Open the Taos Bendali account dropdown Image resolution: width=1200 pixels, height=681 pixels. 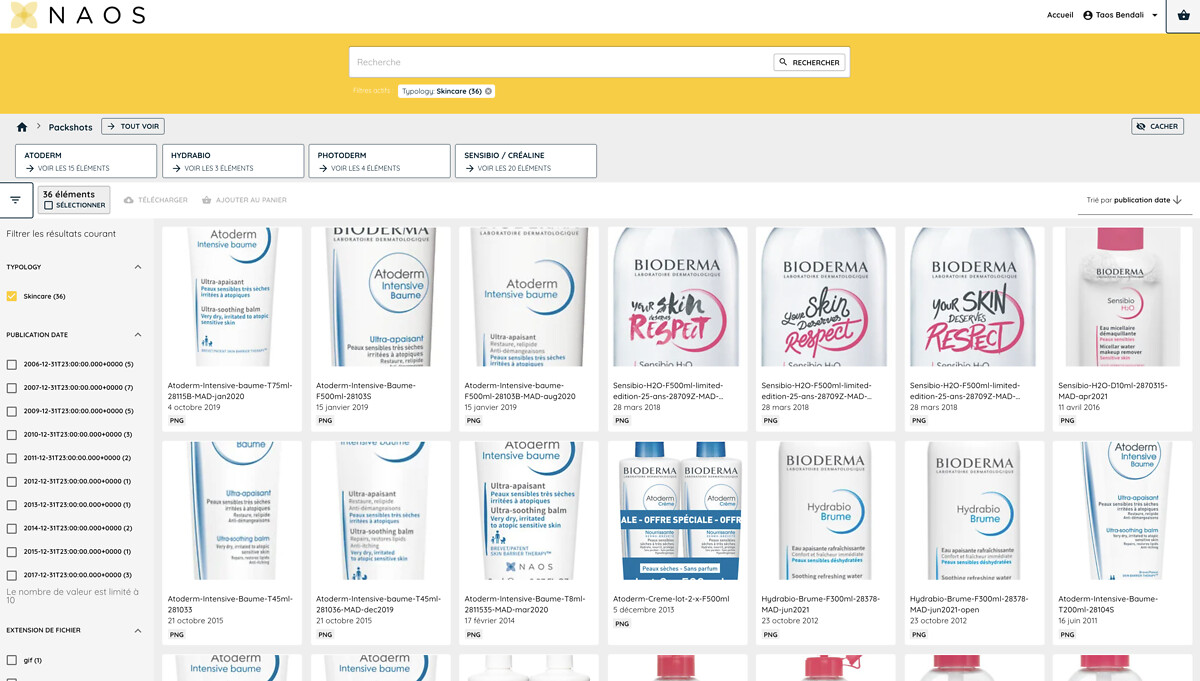[x=1121, y=15]
